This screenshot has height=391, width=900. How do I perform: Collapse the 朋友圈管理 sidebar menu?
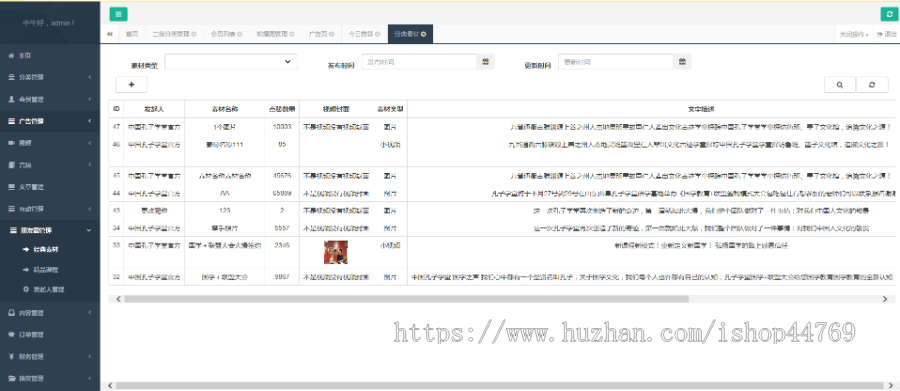[x=50, y=230]
